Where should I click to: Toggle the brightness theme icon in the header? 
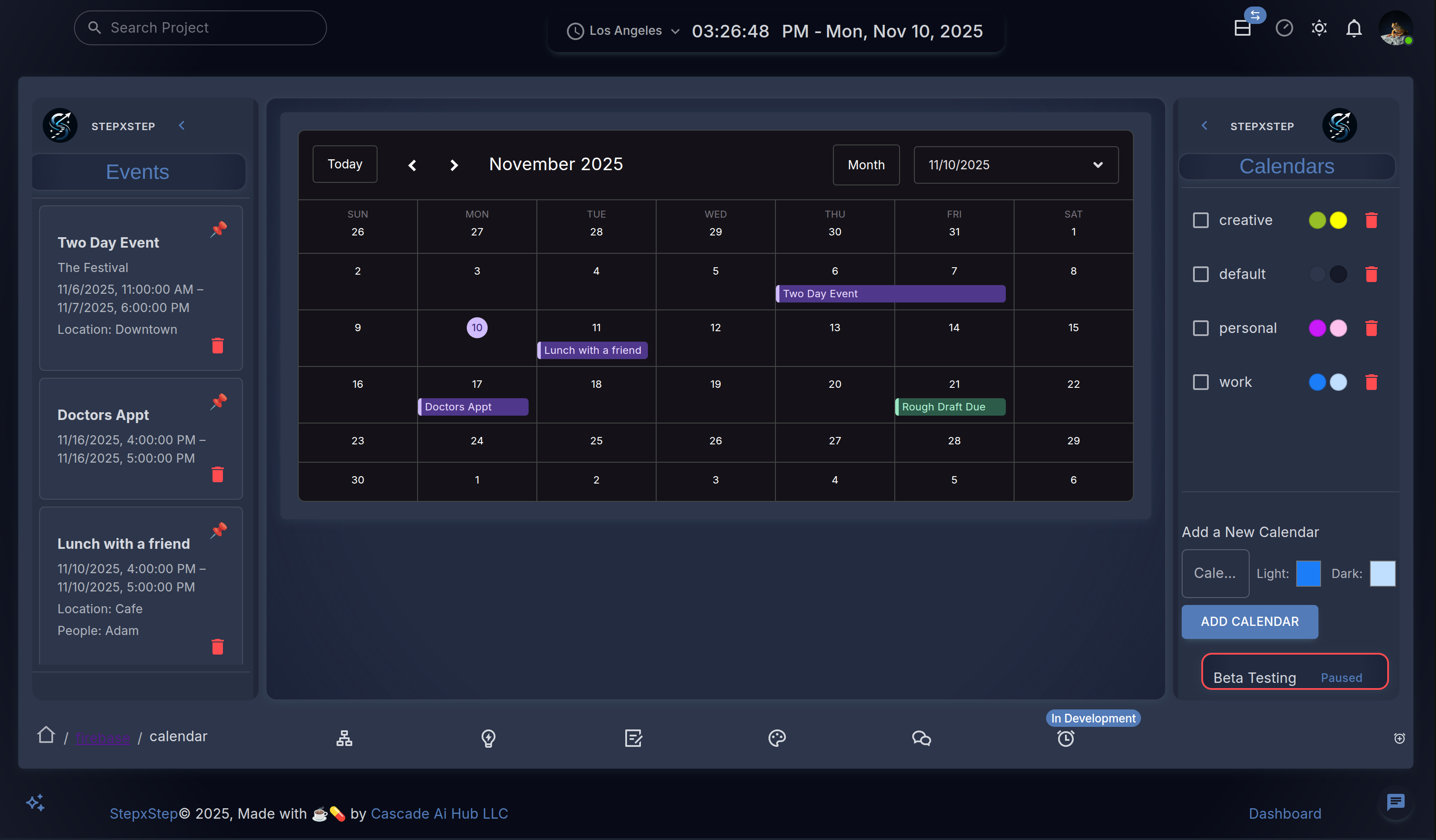click(1319, 27)
